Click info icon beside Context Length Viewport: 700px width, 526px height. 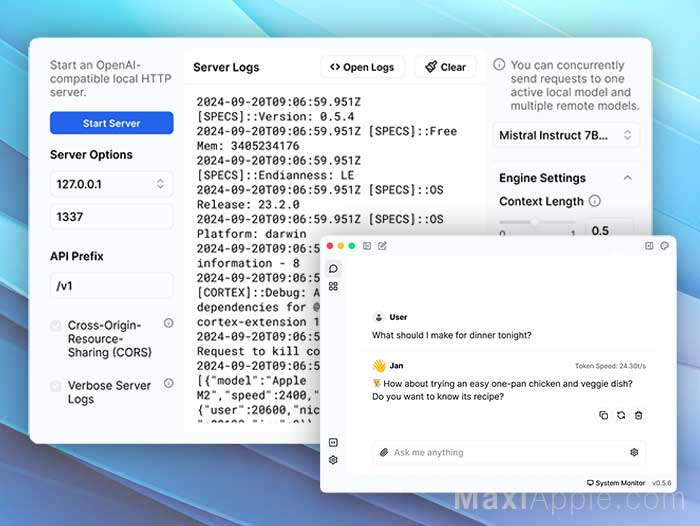tap(595, 201)
